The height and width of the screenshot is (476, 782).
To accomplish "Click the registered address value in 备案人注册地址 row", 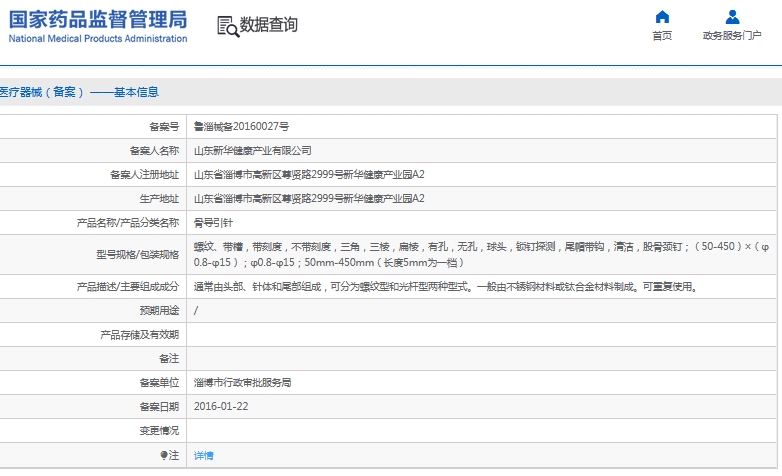I will [309, 175].
